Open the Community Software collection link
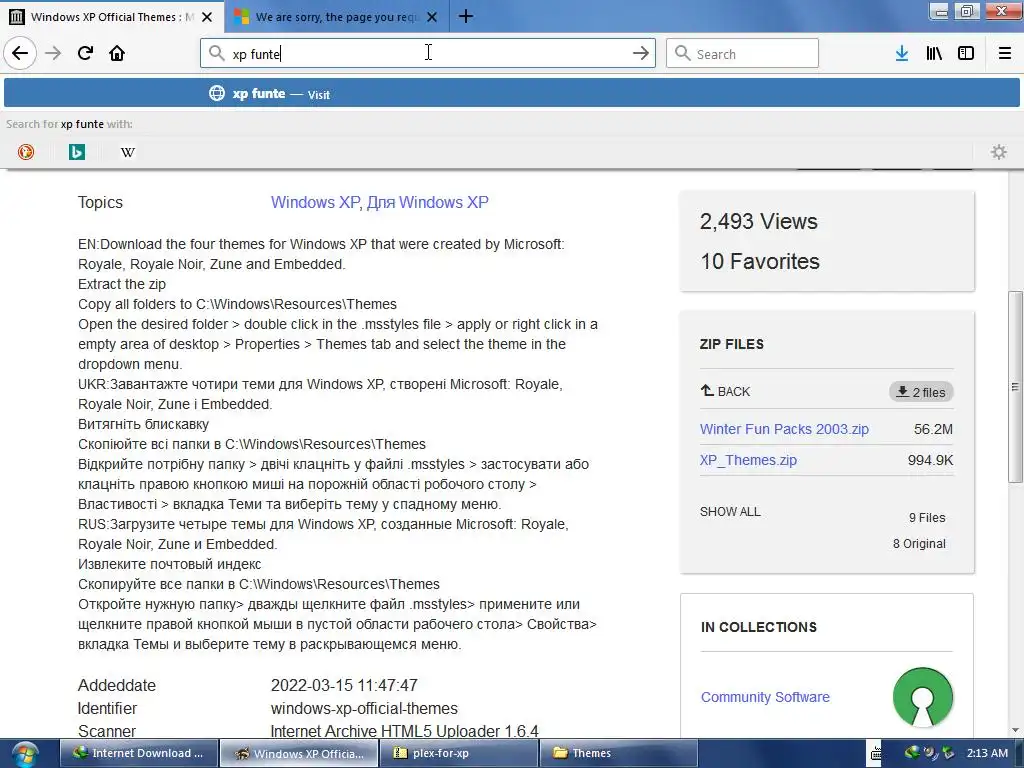This screenshot has height=768, width=1024. pyautogui.click(x=765, y=697)
